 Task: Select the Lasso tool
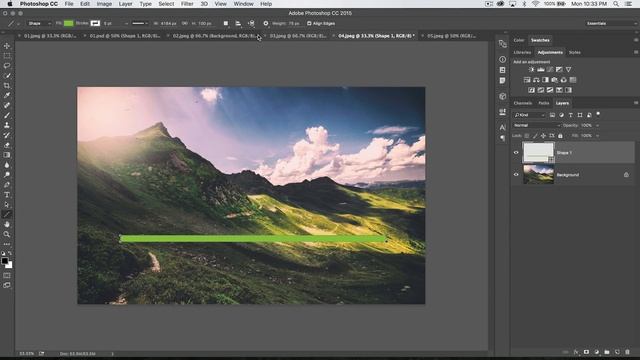tap(7, 66)
